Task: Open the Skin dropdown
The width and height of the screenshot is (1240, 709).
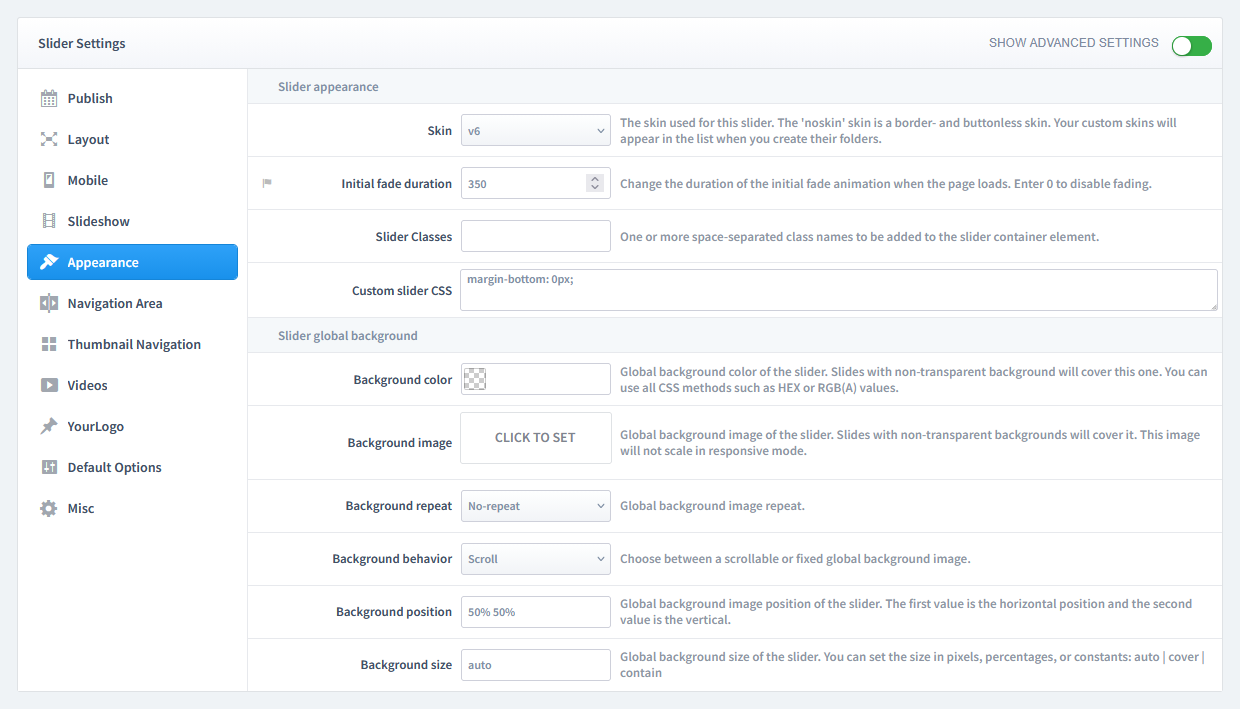Action: [x=535, y=130]
